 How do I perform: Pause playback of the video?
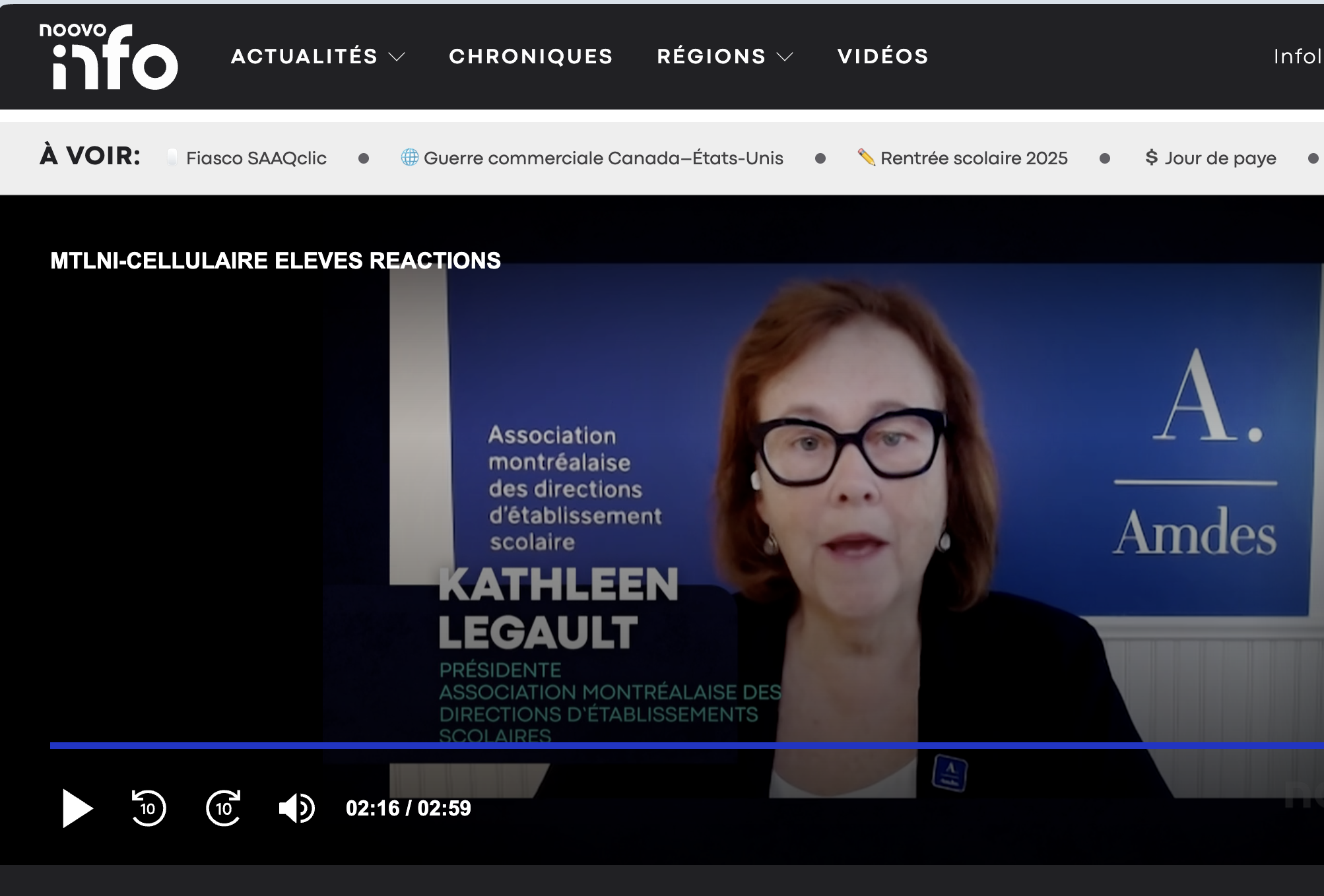point(77,809)
